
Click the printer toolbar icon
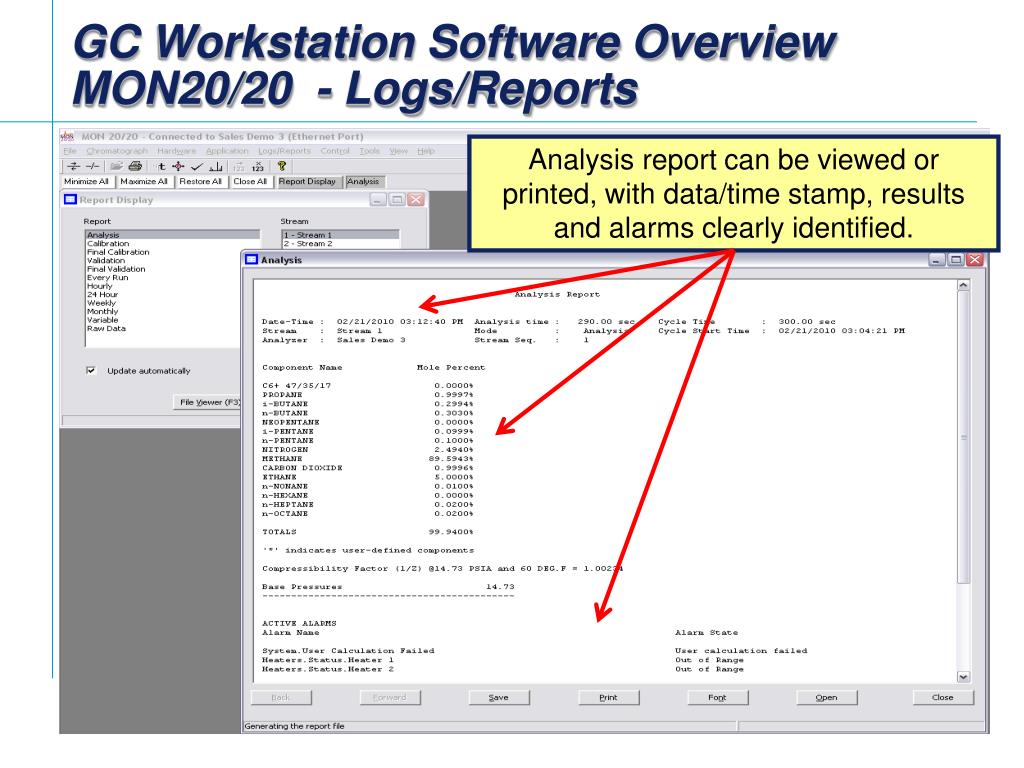point(135,167)
